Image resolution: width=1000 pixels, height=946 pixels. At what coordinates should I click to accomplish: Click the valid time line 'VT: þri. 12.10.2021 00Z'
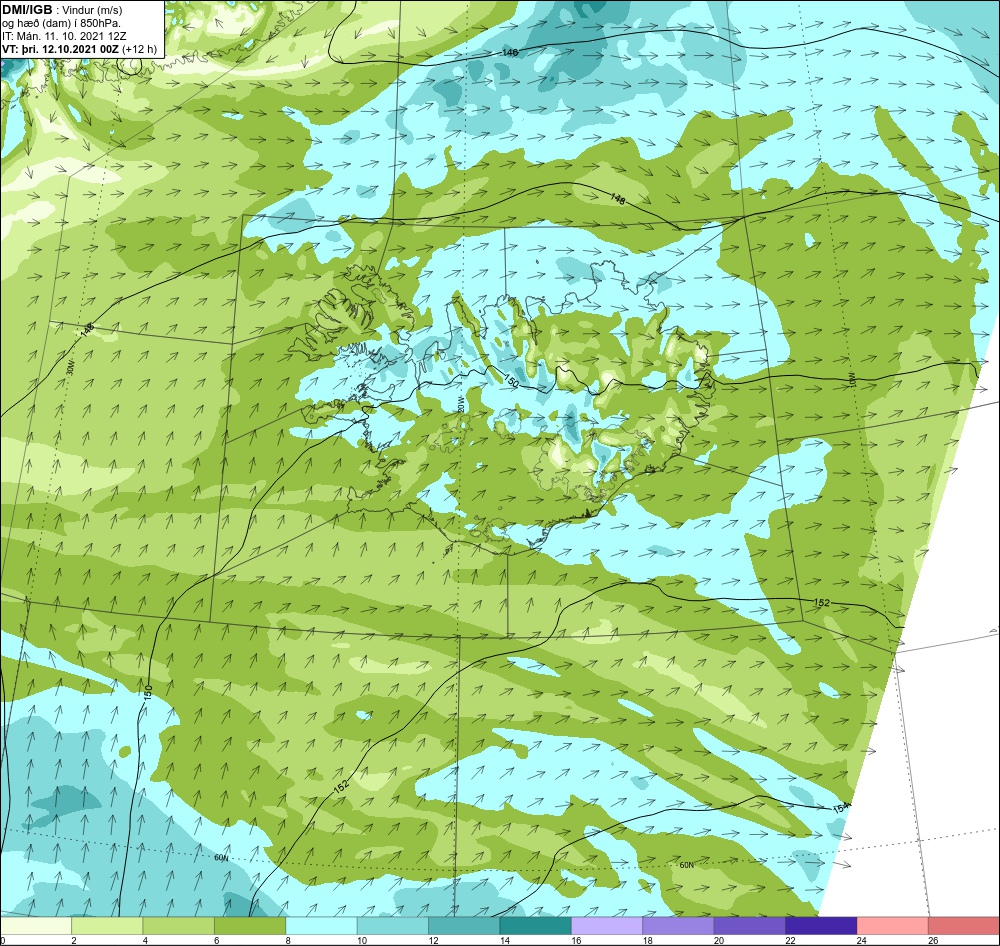(61, 49)
